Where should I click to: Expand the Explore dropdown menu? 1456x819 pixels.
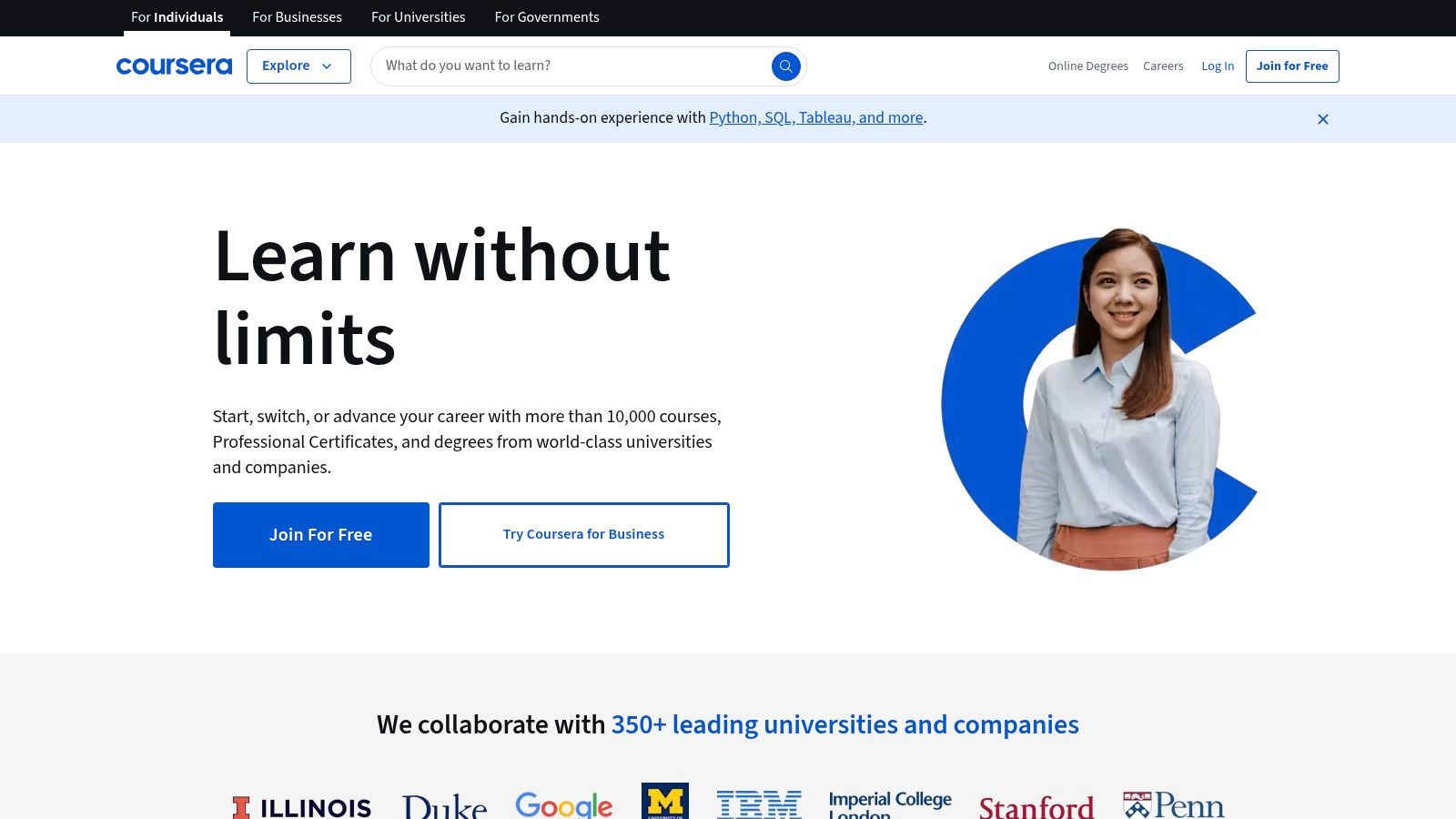tap(298, 66)
